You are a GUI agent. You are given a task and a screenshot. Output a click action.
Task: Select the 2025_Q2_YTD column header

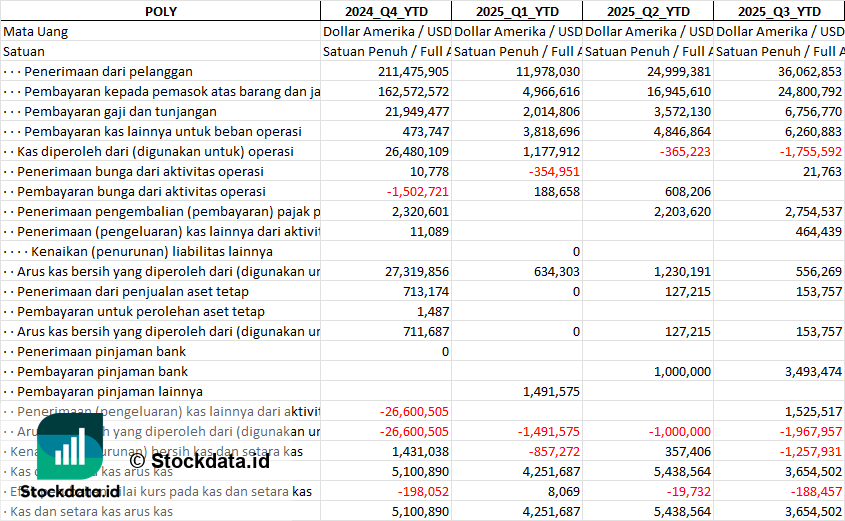tap(648, 11)
